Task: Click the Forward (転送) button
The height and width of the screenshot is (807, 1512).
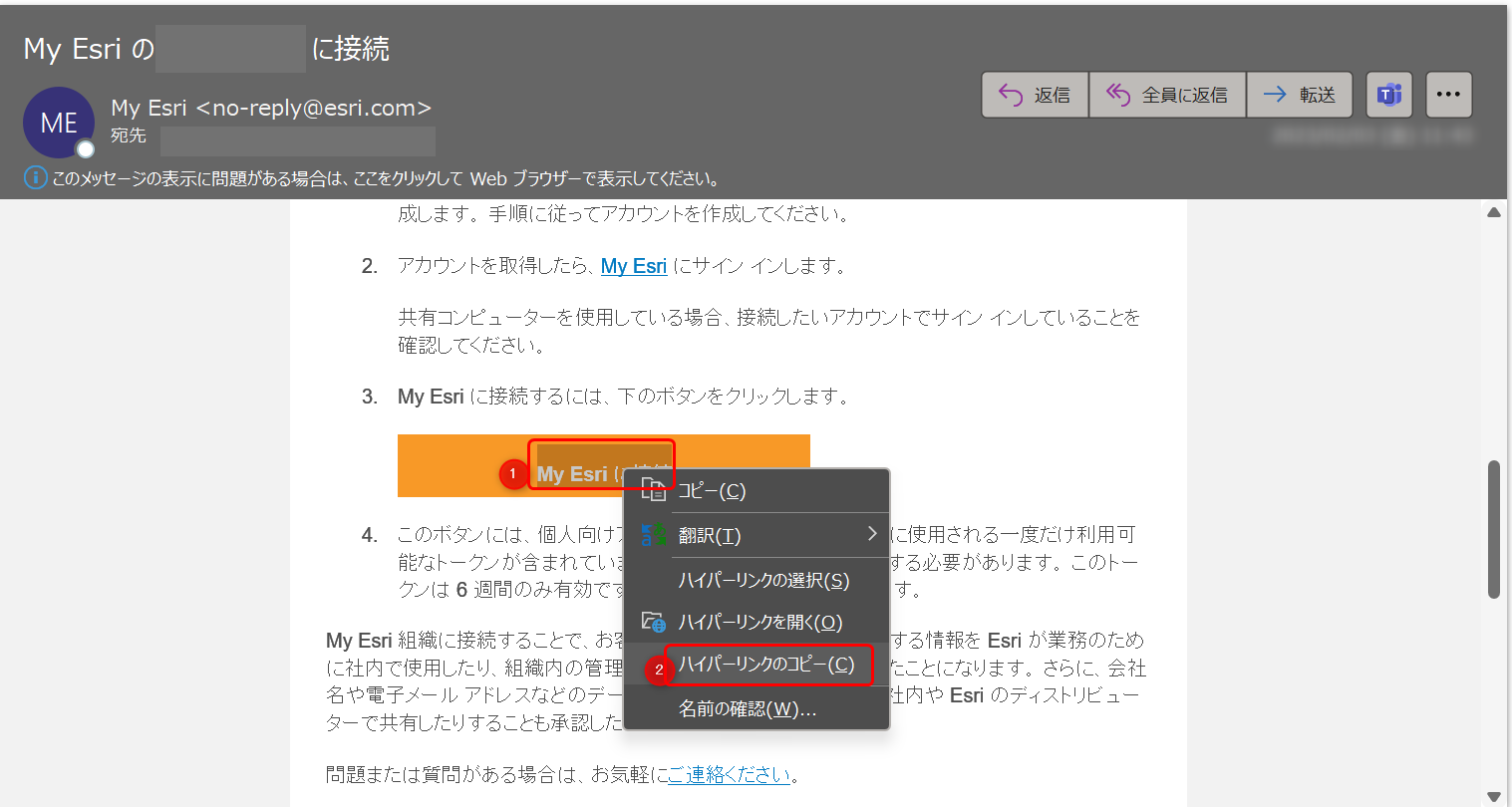Action: (x=1300, y=95)
